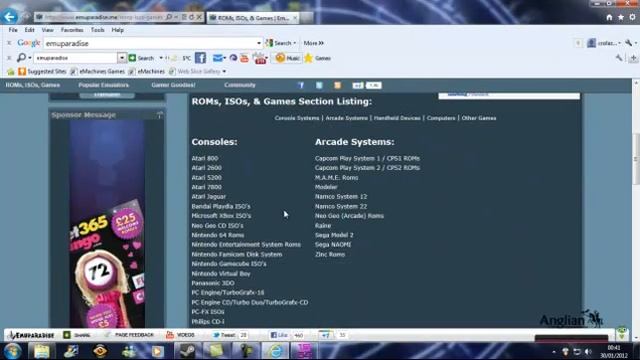Open Microsoft Xbox ISO's link

pos(221,216)
